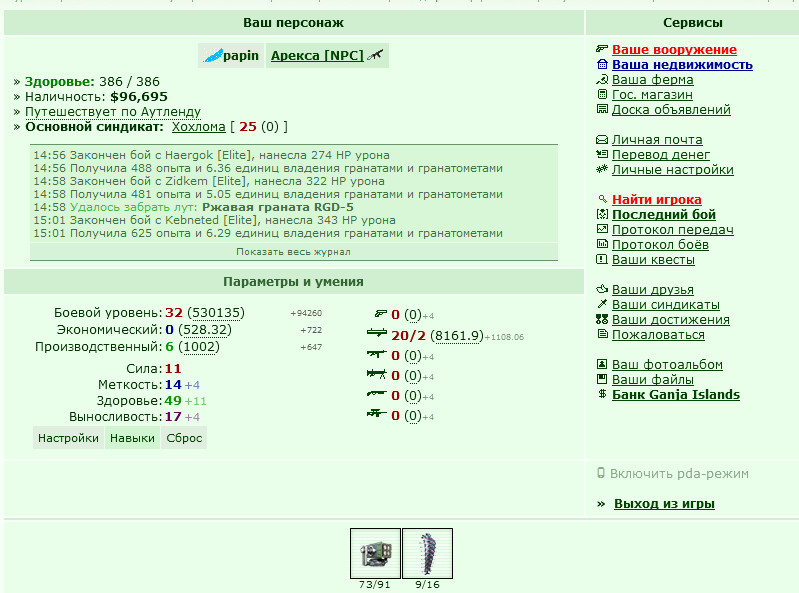Open the Доска объявлений link

tap(671, 110)
